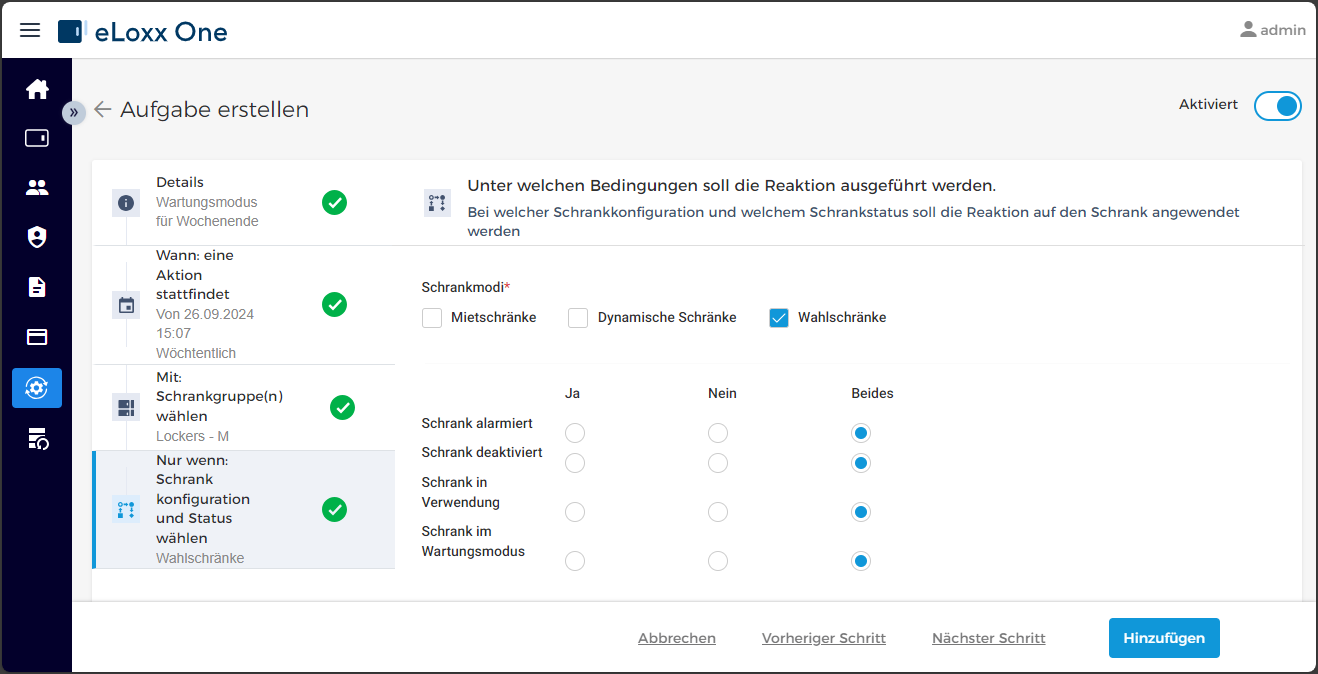The width and height of the screenshot is (1318, 674).
Task: Open the admin user account
Action: click(1272, 30)
